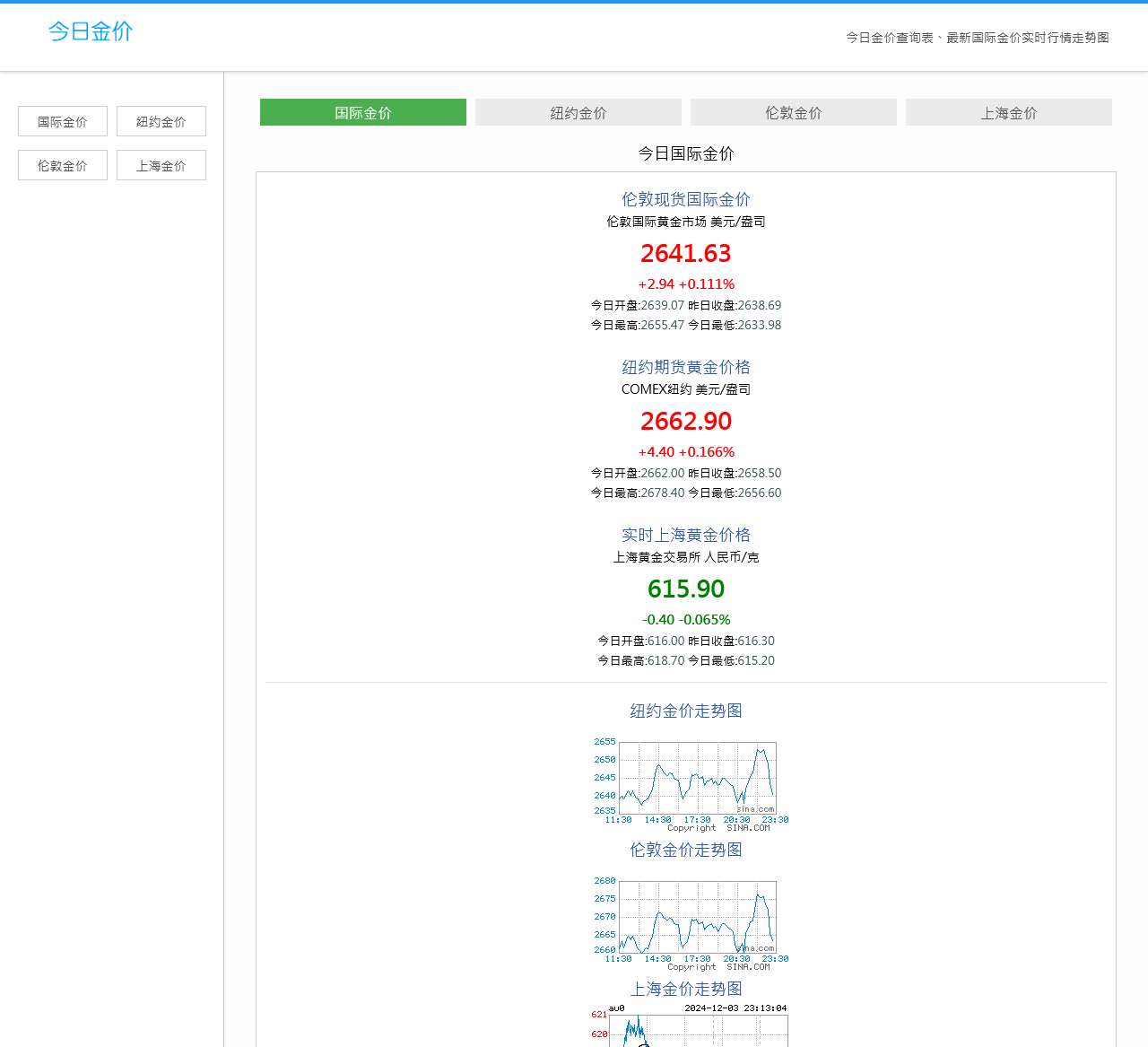
Task: Click the green 615.90 Shanghai gold price
Action: pos(686,589)
